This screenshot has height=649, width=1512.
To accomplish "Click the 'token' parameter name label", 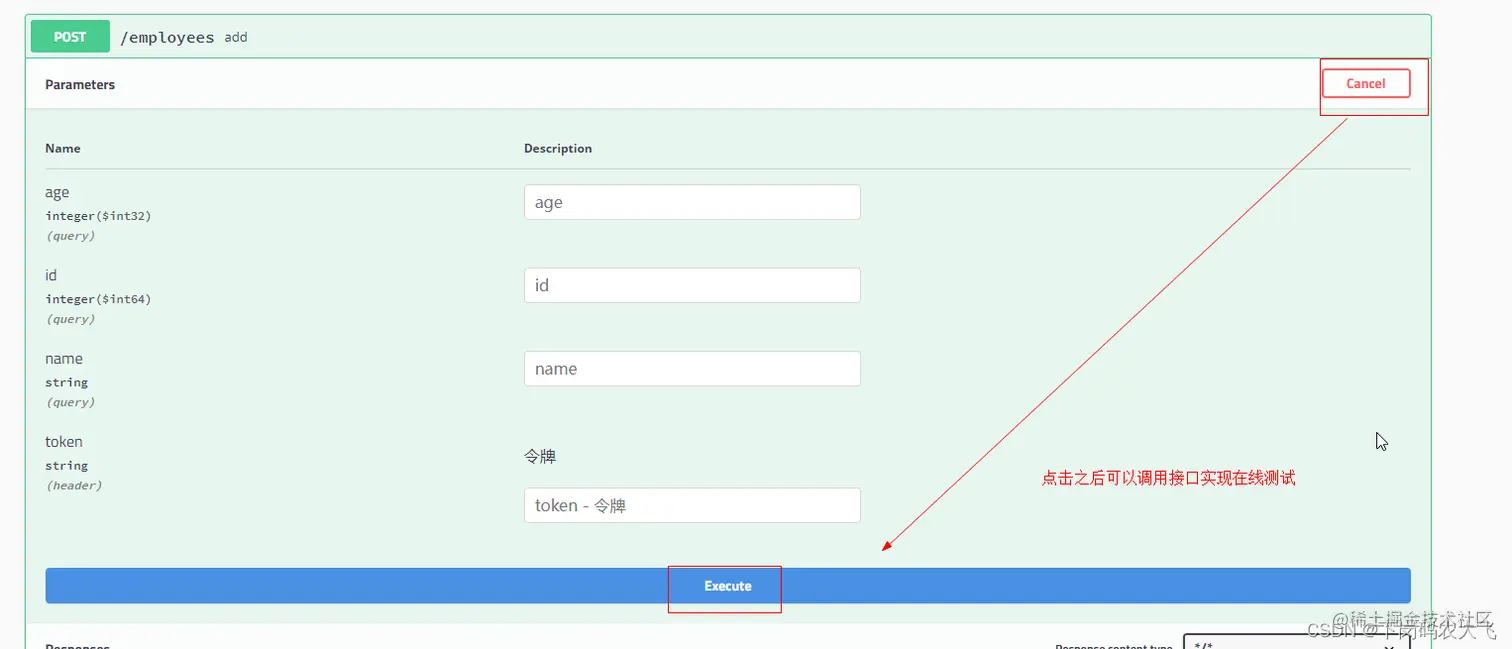I will click(64, 442).
